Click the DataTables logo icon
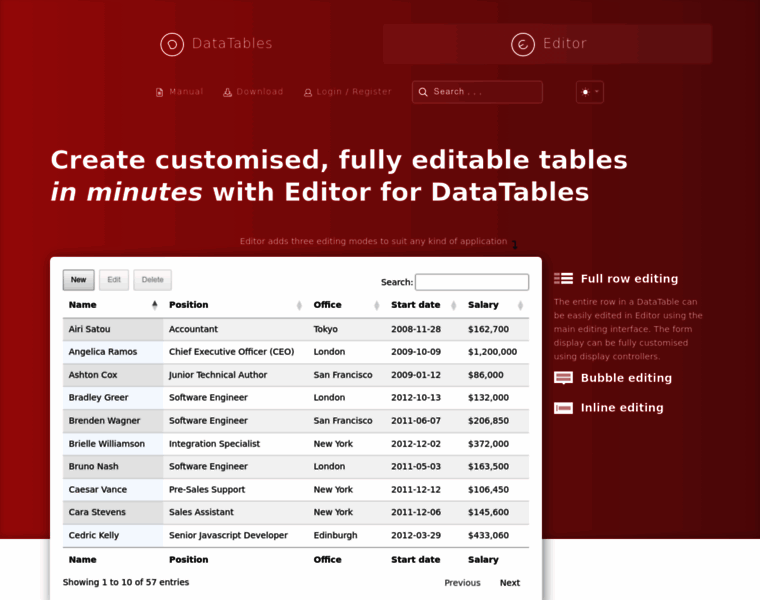The height and width of the screenshot is (600, 760). coord(172,45)
